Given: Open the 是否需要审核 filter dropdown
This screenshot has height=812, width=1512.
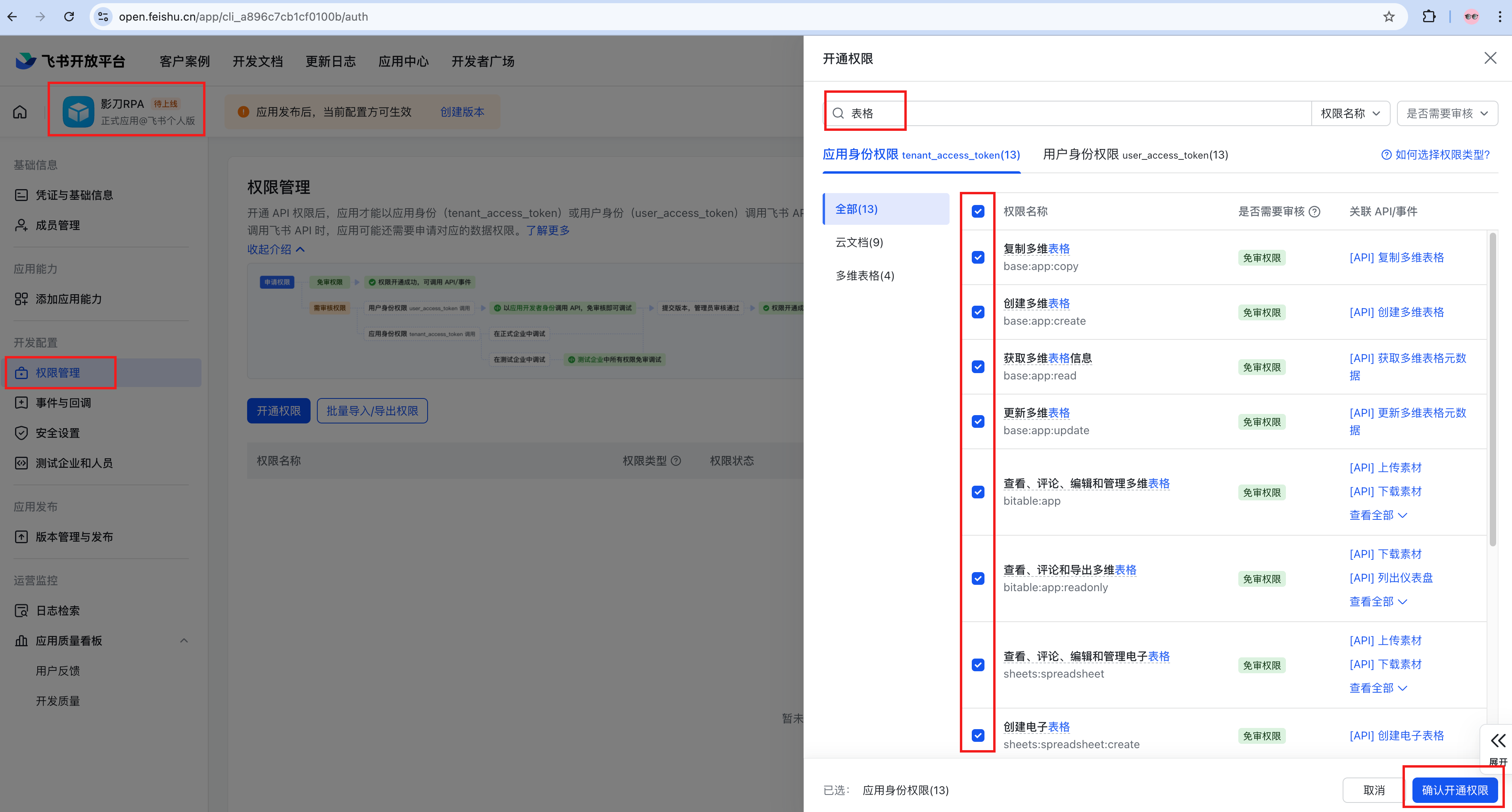Looking at the screenshot, I should pos(1447,113).
